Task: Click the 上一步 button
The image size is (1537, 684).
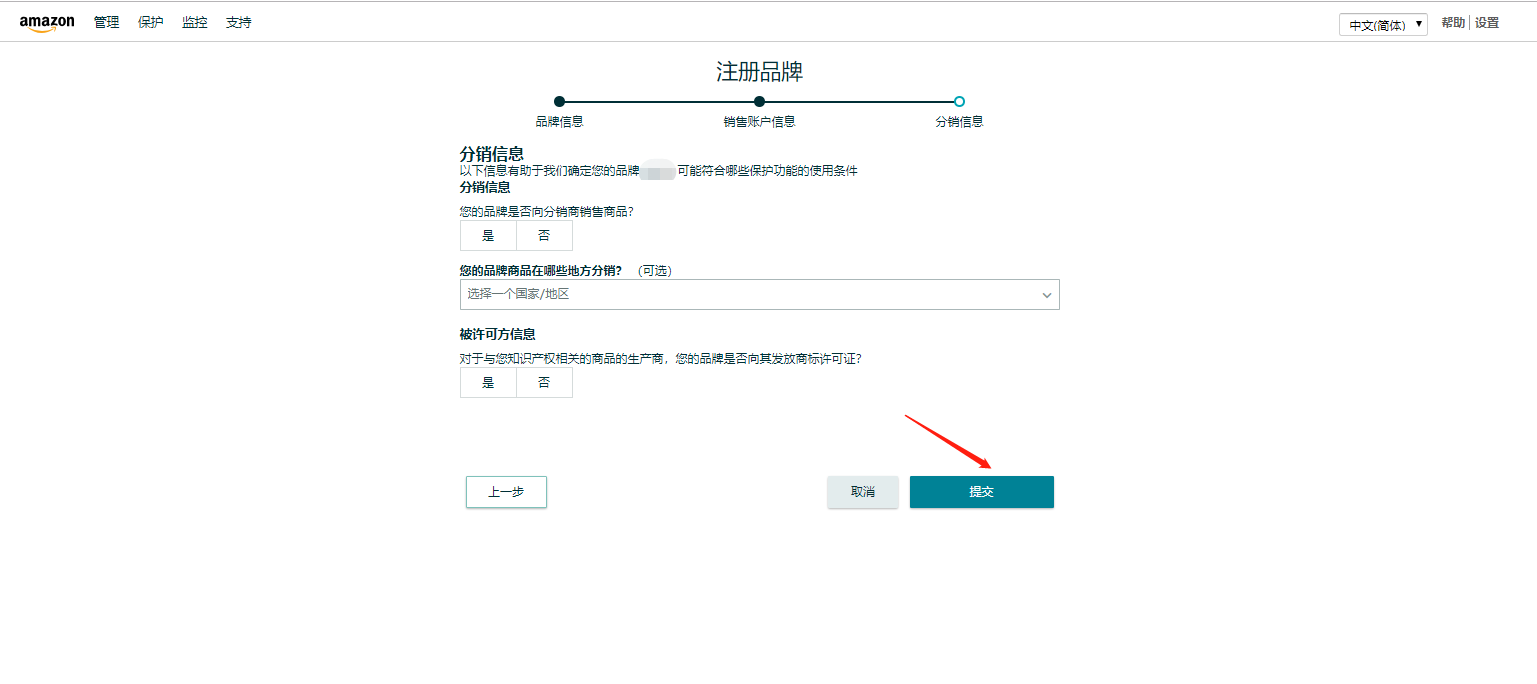Action: coord(506,491)
